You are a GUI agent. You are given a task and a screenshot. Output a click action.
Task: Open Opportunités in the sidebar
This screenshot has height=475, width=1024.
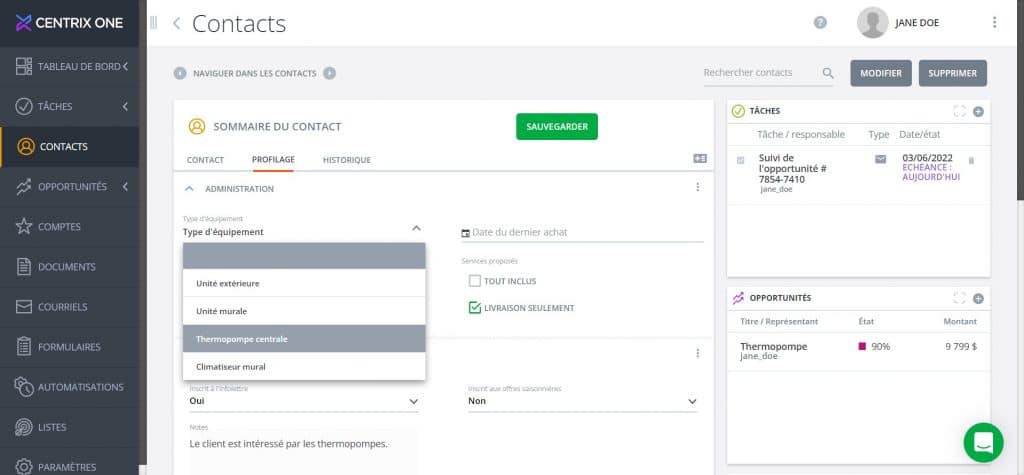71,186
